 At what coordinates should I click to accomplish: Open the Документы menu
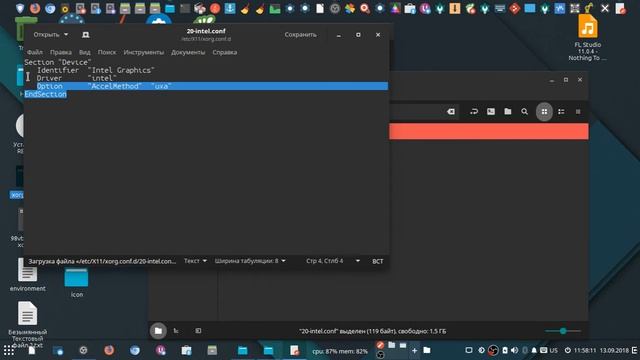(188, 52)
